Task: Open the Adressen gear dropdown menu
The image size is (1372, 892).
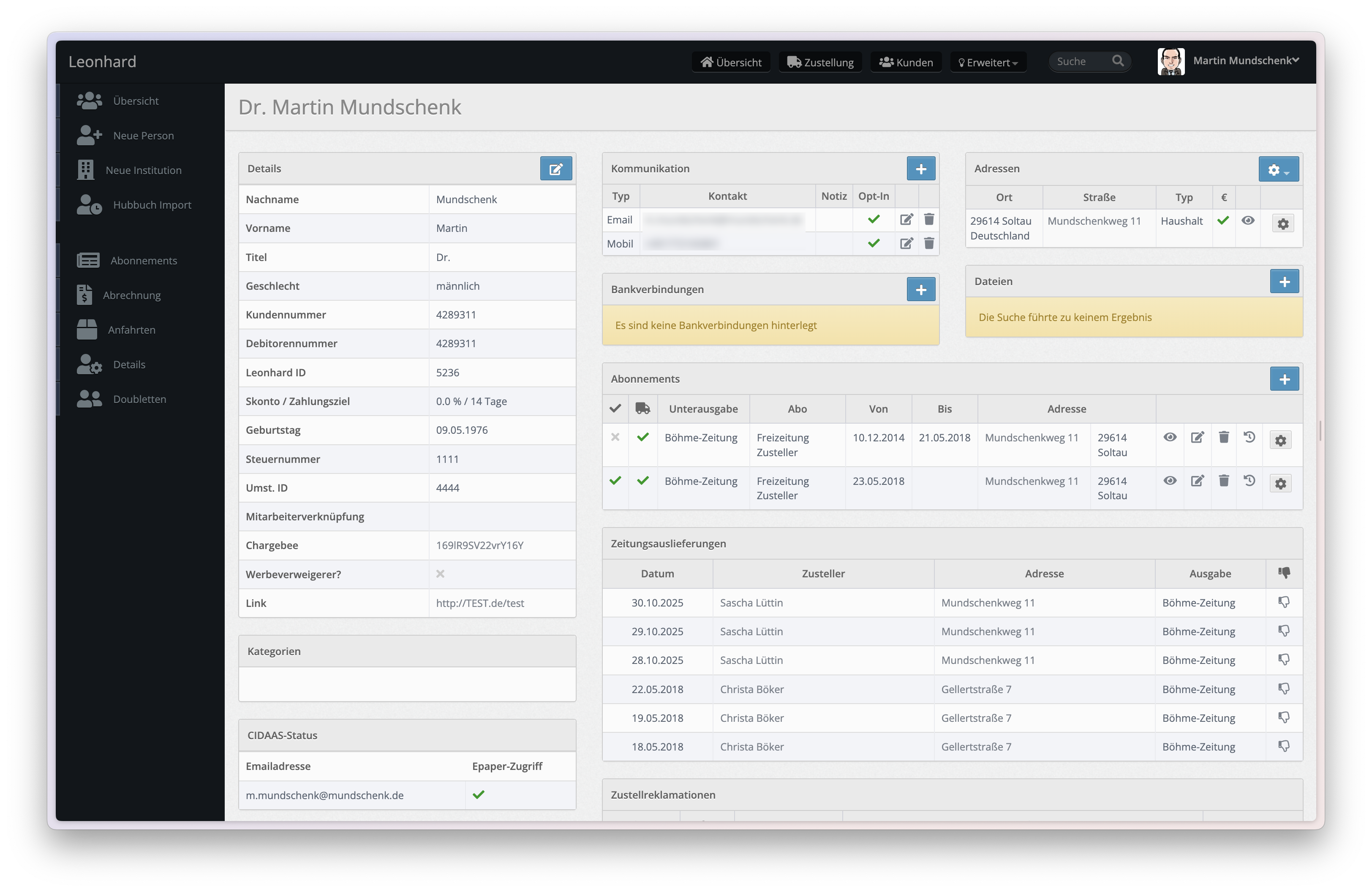Action: [1278, 170]
